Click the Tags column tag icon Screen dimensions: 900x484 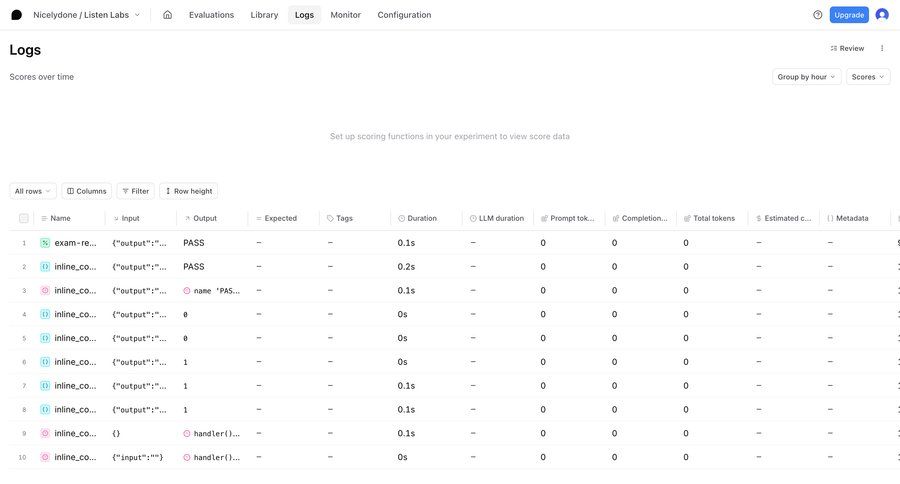tap(330, 218)
